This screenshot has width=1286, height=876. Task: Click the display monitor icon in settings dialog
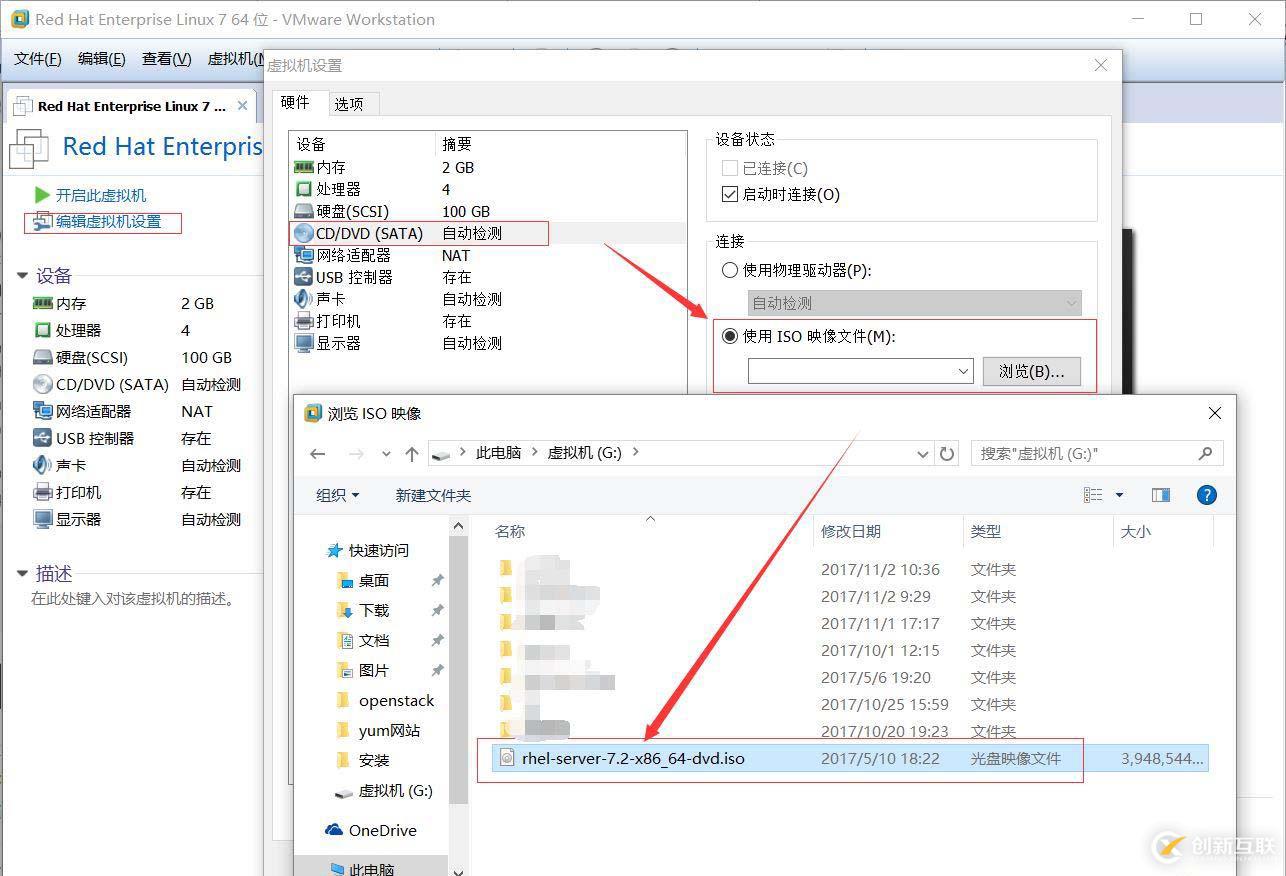pos(304,343)
